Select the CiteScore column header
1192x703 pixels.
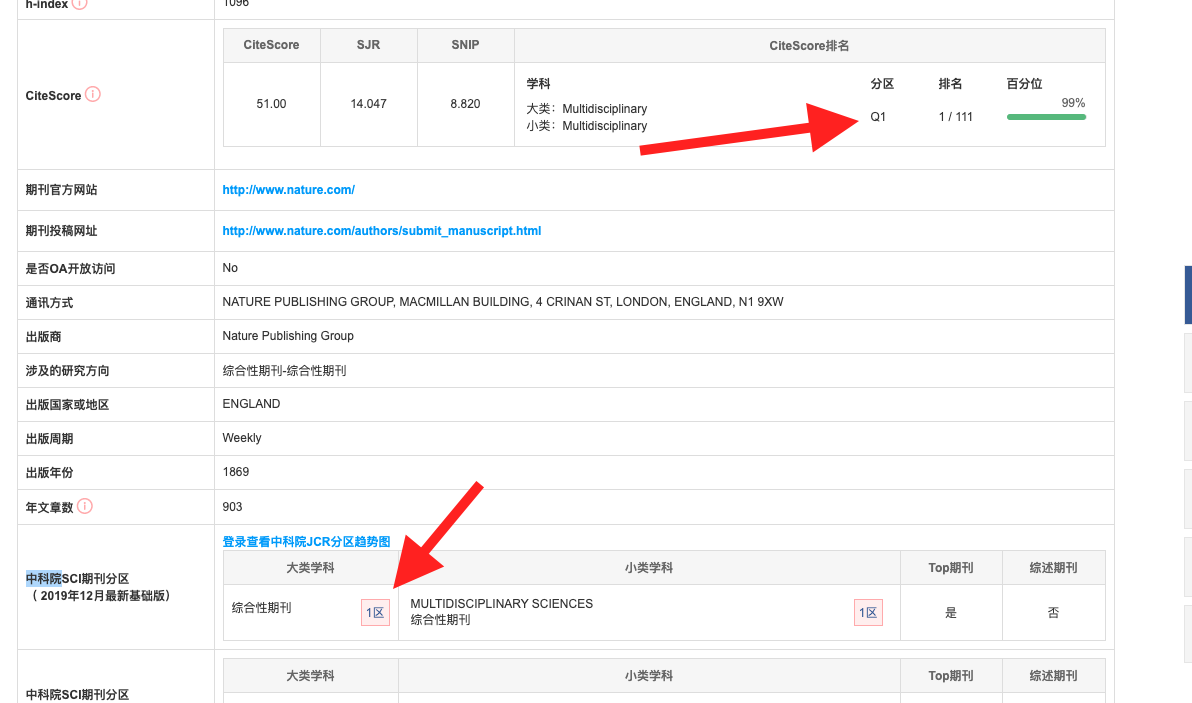[x=271, y=45]
